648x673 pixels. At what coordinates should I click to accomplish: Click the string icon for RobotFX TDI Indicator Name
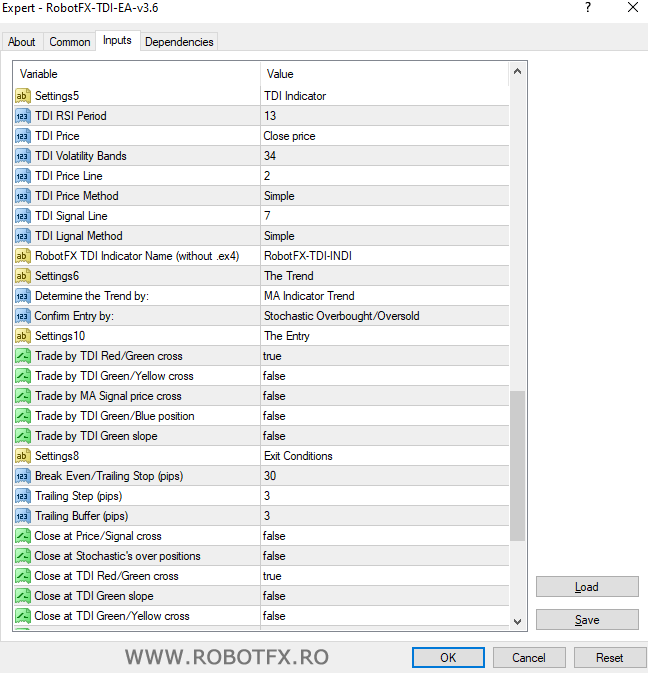(23, 256)
